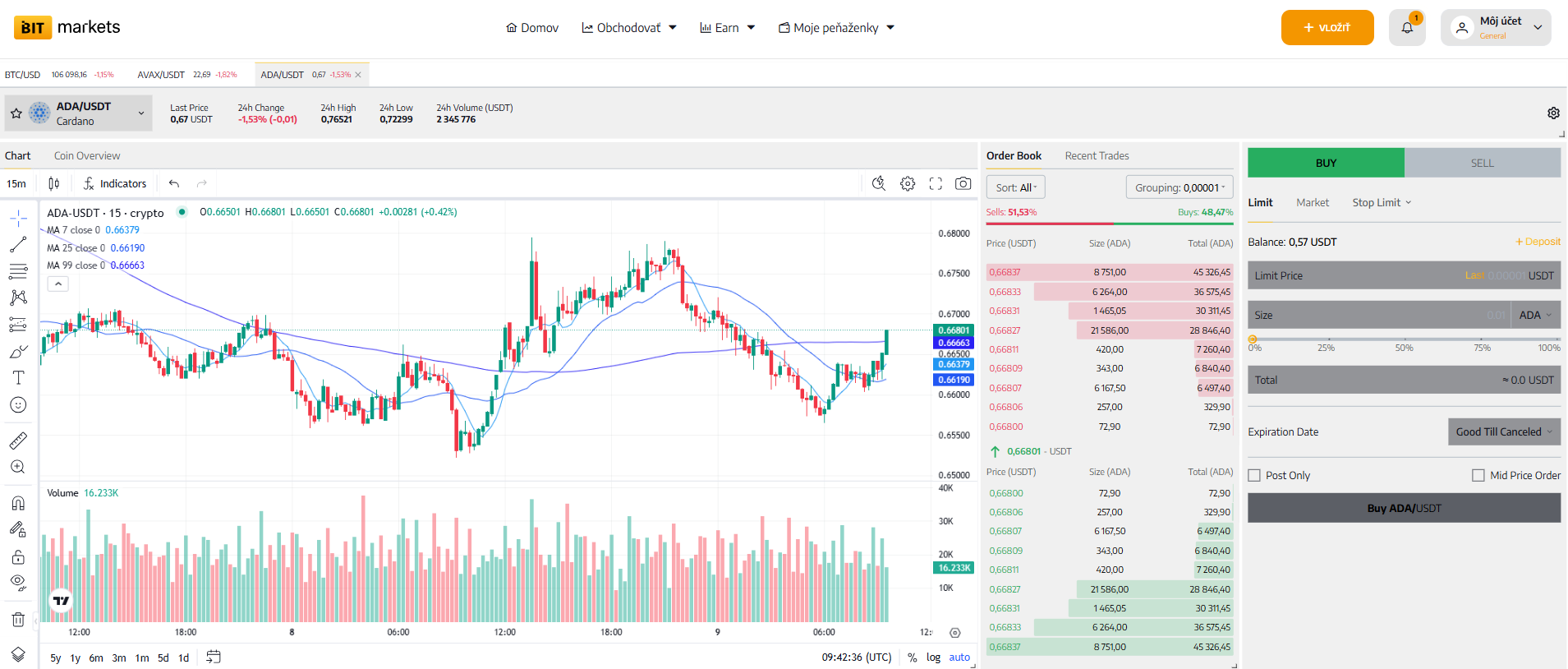Screen dimensions: 1568x669
Task: Open the Good Till Canceled dropdown
Action: point(1503,431)
